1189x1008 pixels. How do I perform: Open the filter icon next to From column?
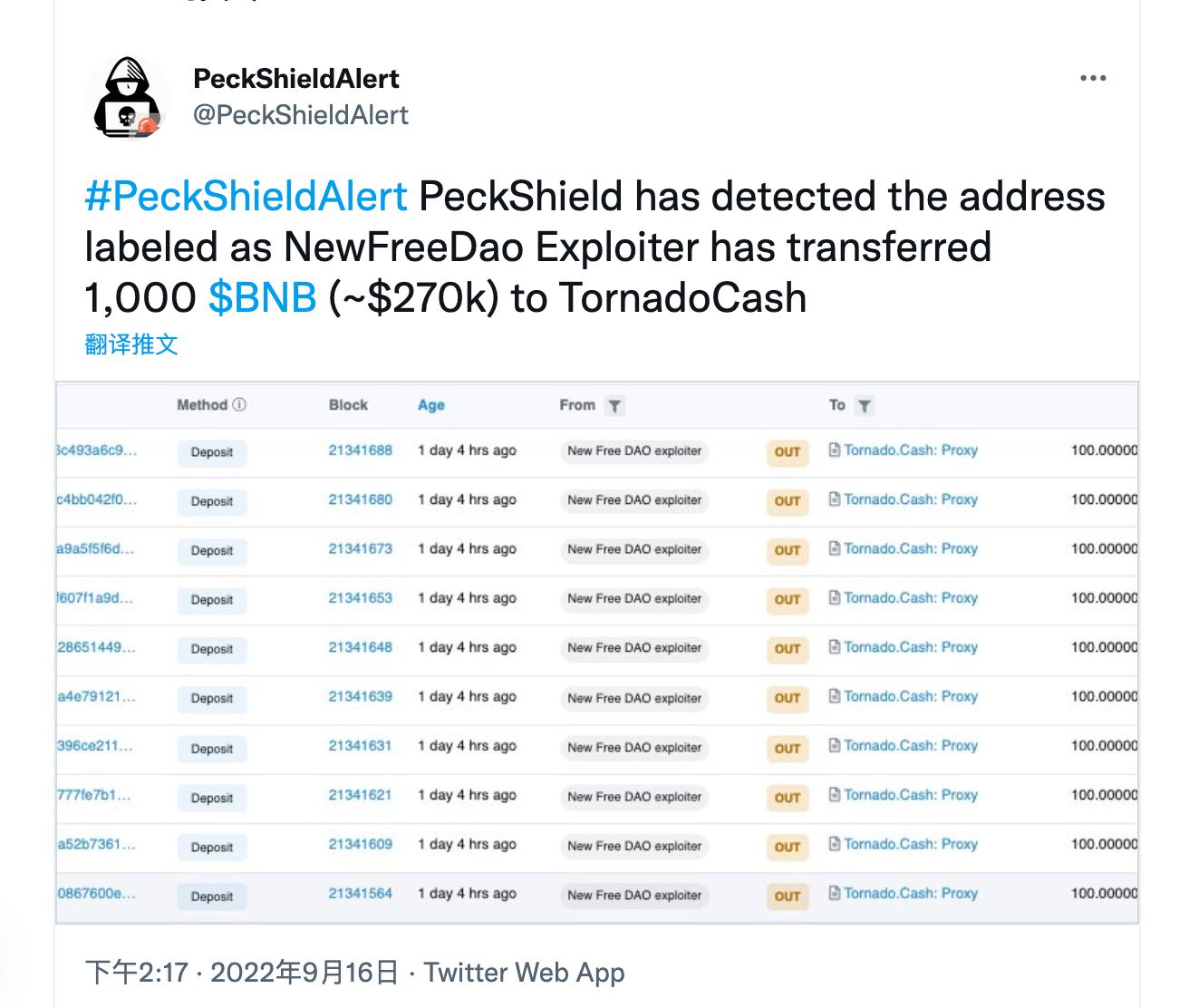point(614,406)
